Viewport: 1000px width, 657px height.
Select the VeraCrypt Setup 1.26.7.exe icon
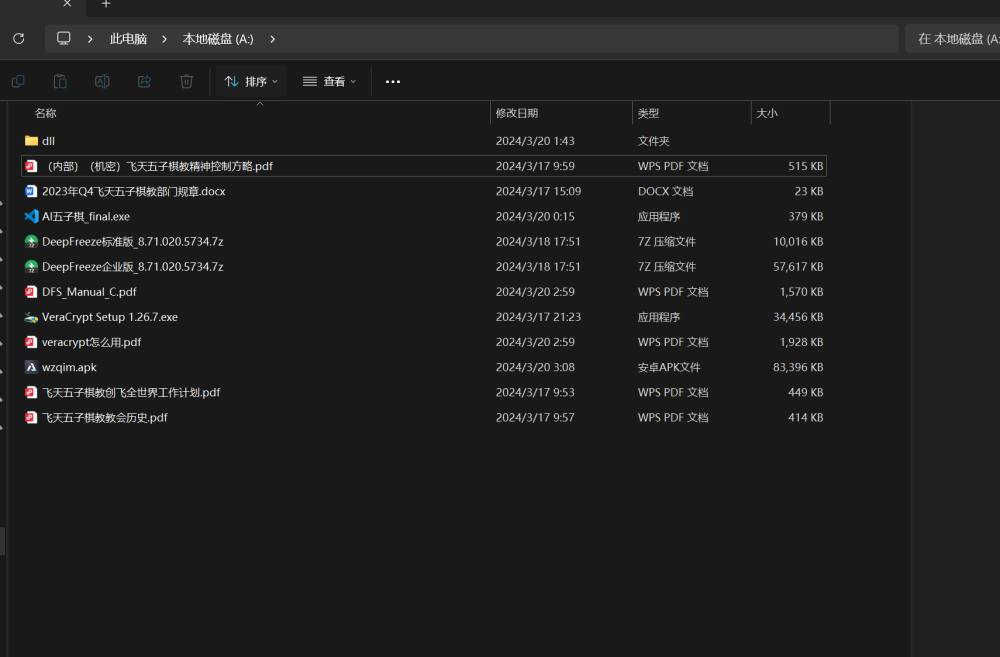click(x=31, y=317)
